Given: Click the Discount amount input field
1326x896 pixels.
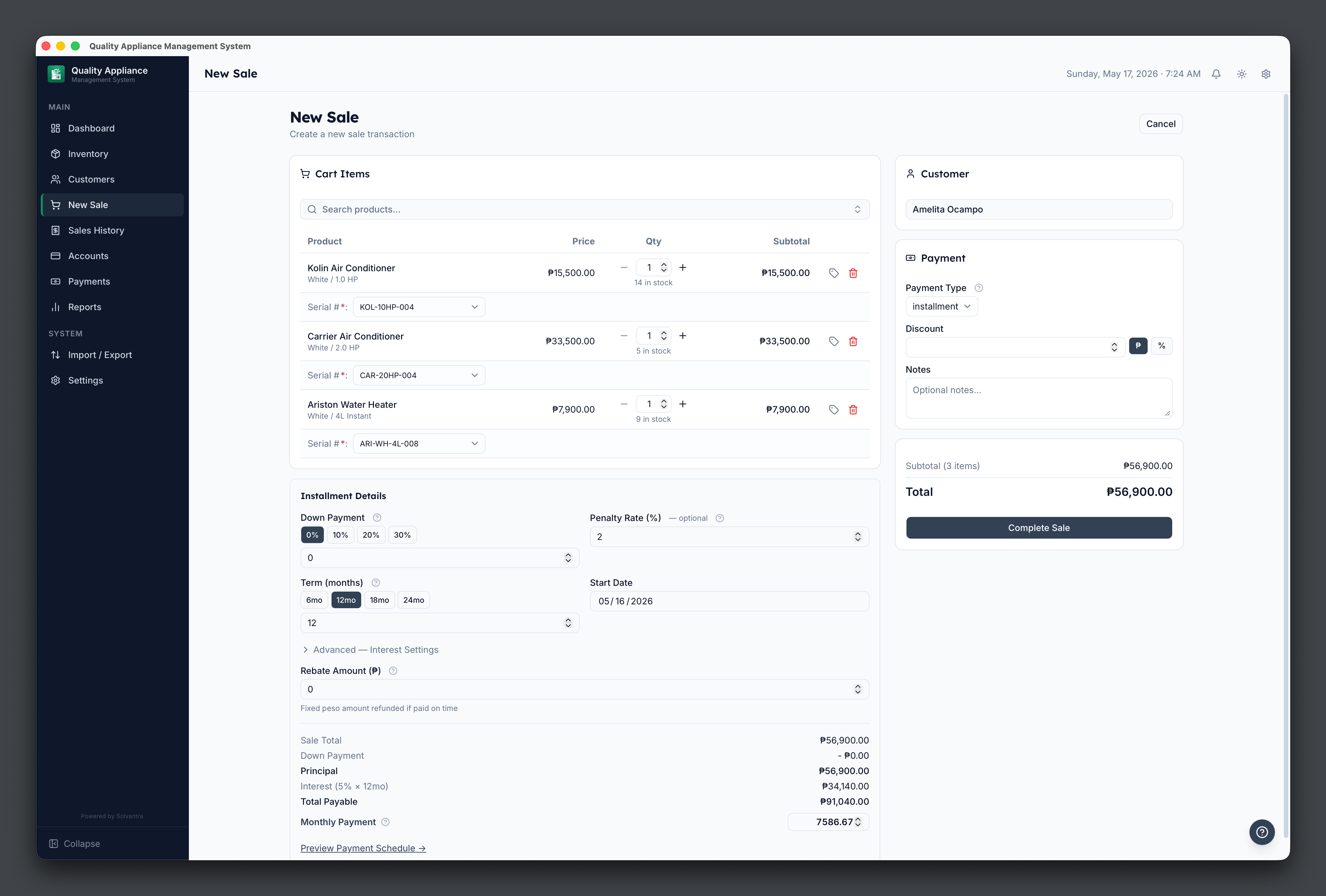Looking at the screenshot, I should (x=1015, y=347).
